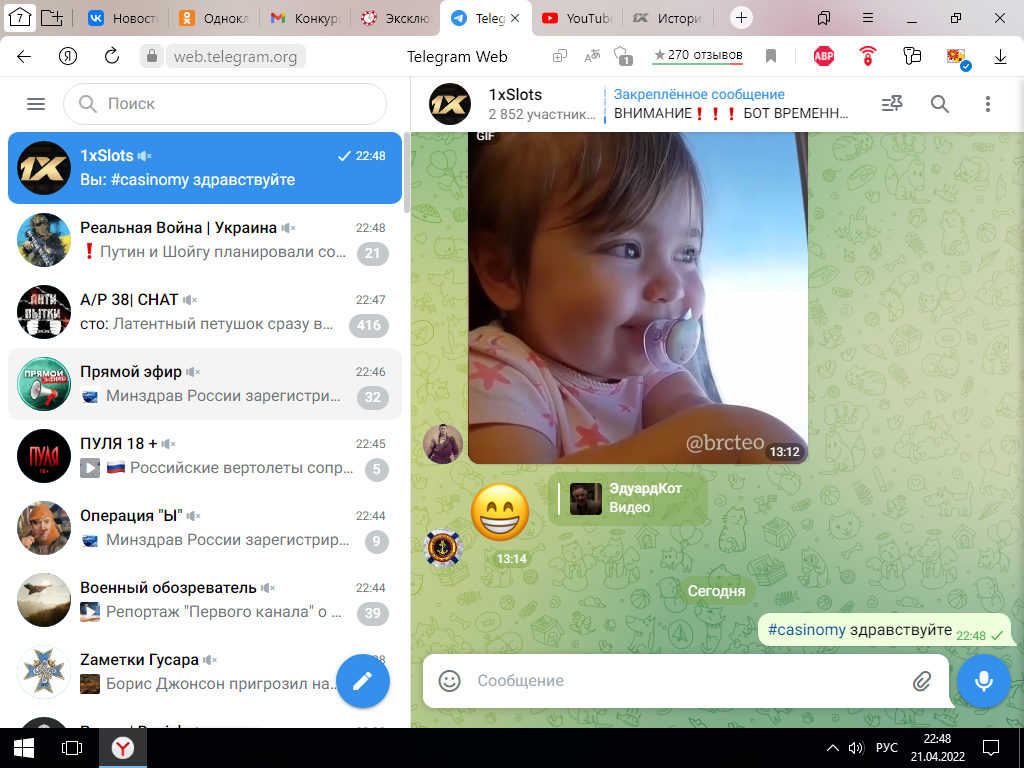This screenshot has height=768, width=1024.
Task: Click the AdBlock Plus extension icon
Action: [x=823, y=56]
